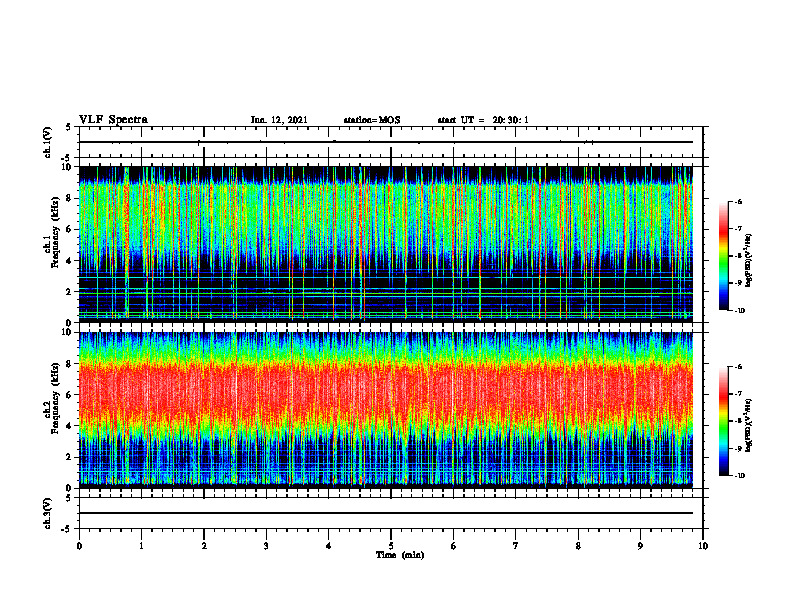Click the "5" voltage tick on ch.3(V) strip
The image size is (792, 612).
click(x=69, y=498)
